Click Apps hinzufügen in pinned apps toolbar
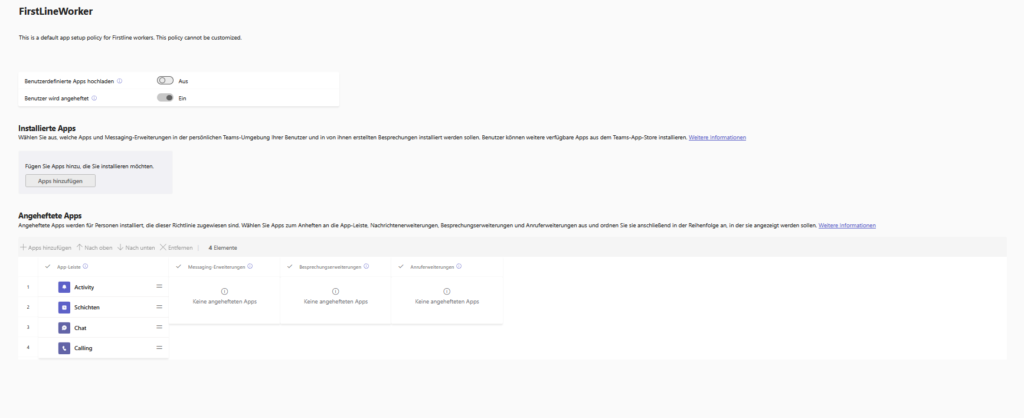Viewport: 1024px width, 418px height. 46,247
